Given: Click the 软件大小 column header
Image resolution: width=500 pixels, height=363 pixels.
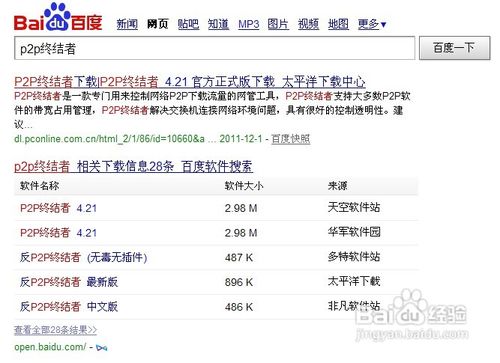Looking at the screenshot, I should click(244, 186).
